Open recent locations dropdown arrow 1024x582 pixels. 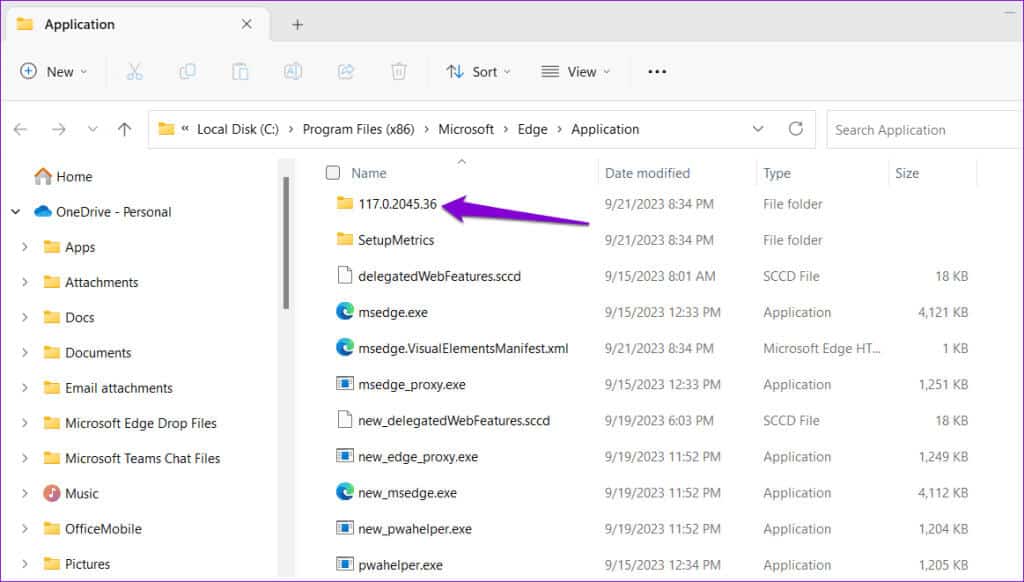point(93,129)
